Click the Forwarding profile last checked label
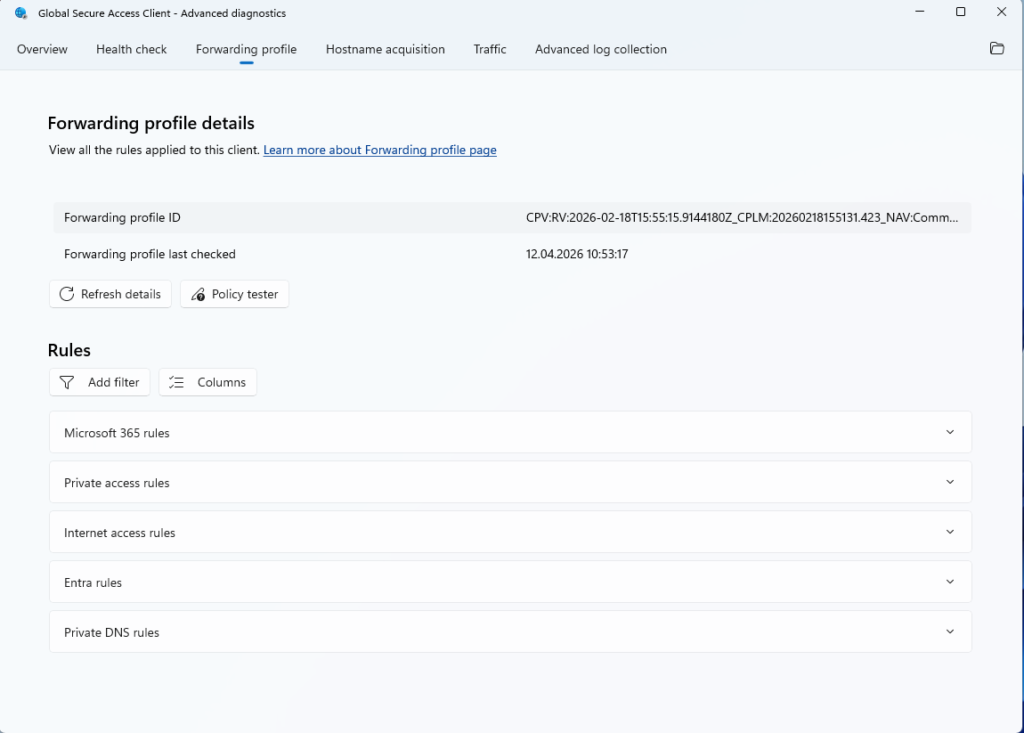This screenshot has width=1024, height=733. point(150,254)
